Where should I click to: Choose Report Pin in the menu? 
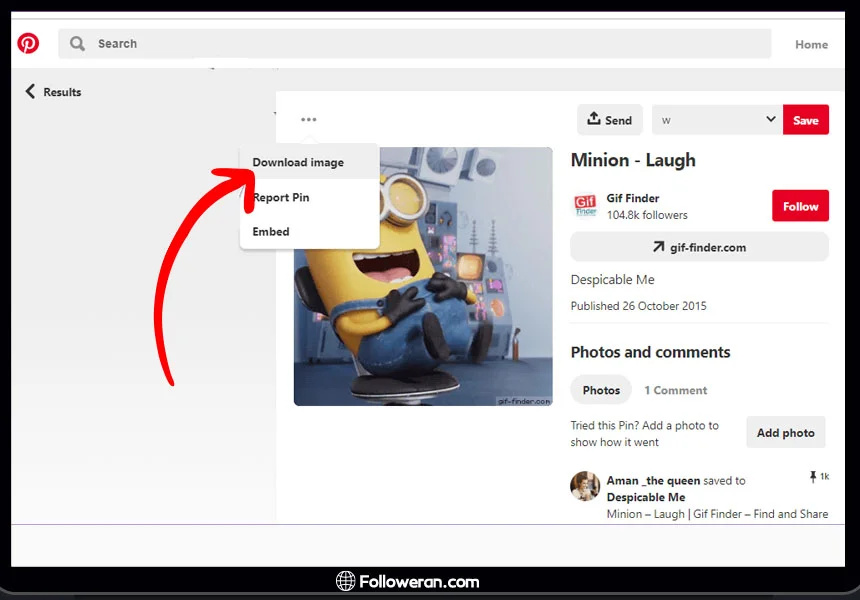281,198
